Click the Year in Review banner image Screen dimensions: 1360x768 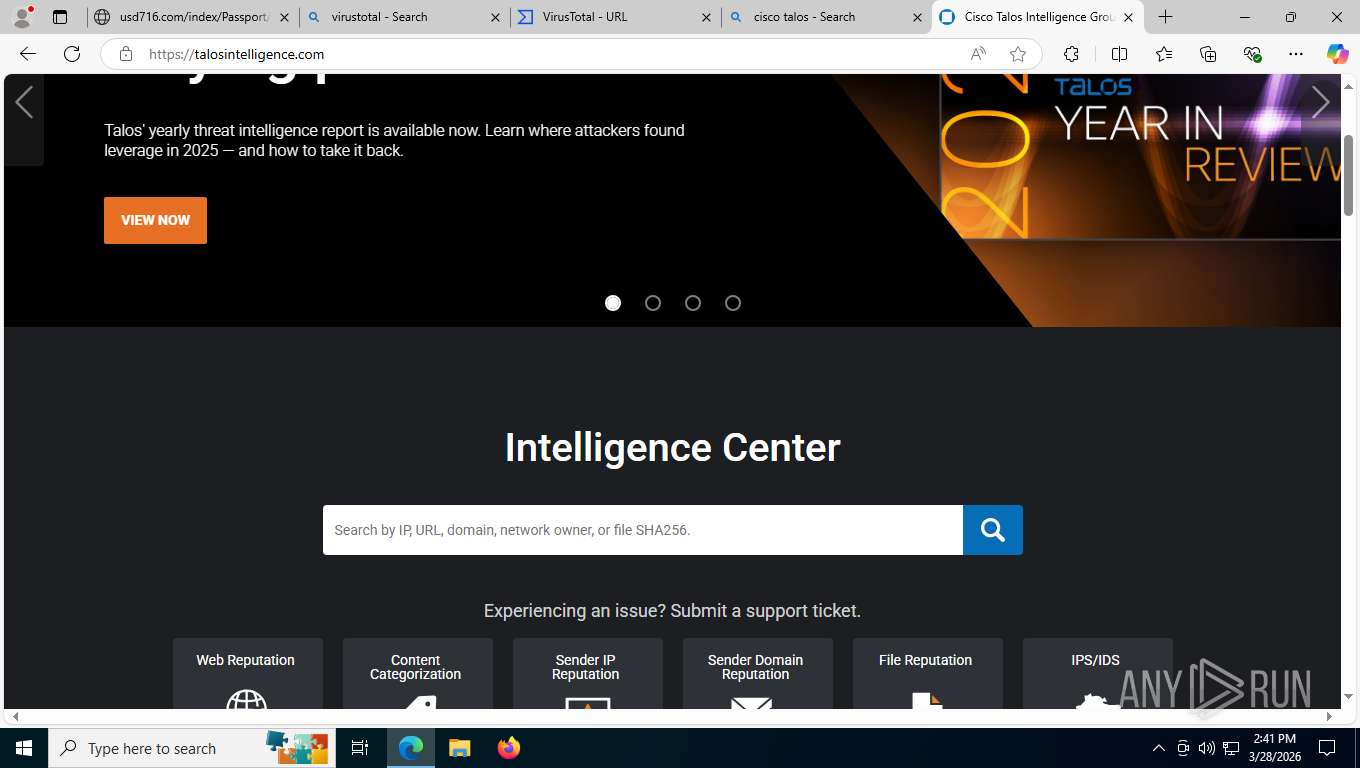[1140, 157]
